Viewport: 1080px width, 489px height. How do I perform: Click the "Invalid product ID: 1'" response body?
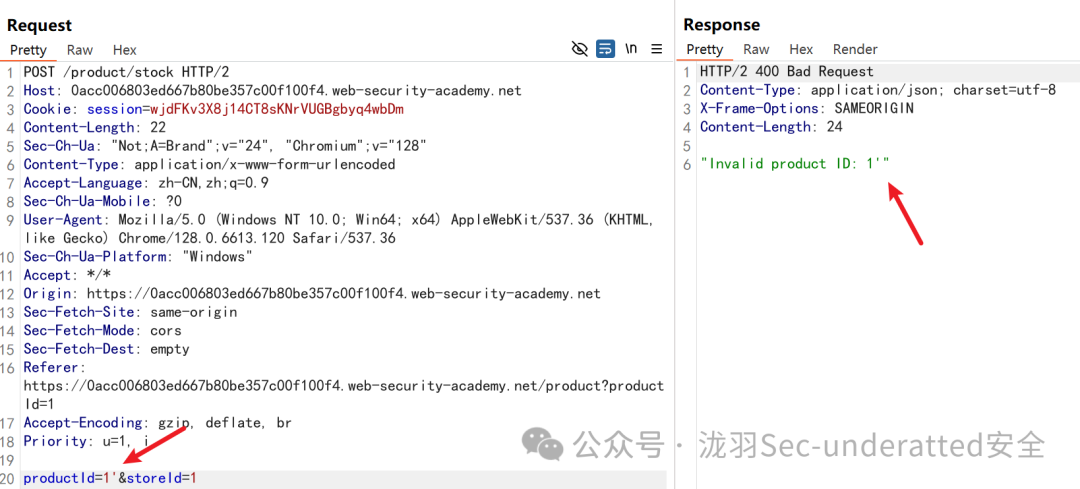click(x=795, y=164)
